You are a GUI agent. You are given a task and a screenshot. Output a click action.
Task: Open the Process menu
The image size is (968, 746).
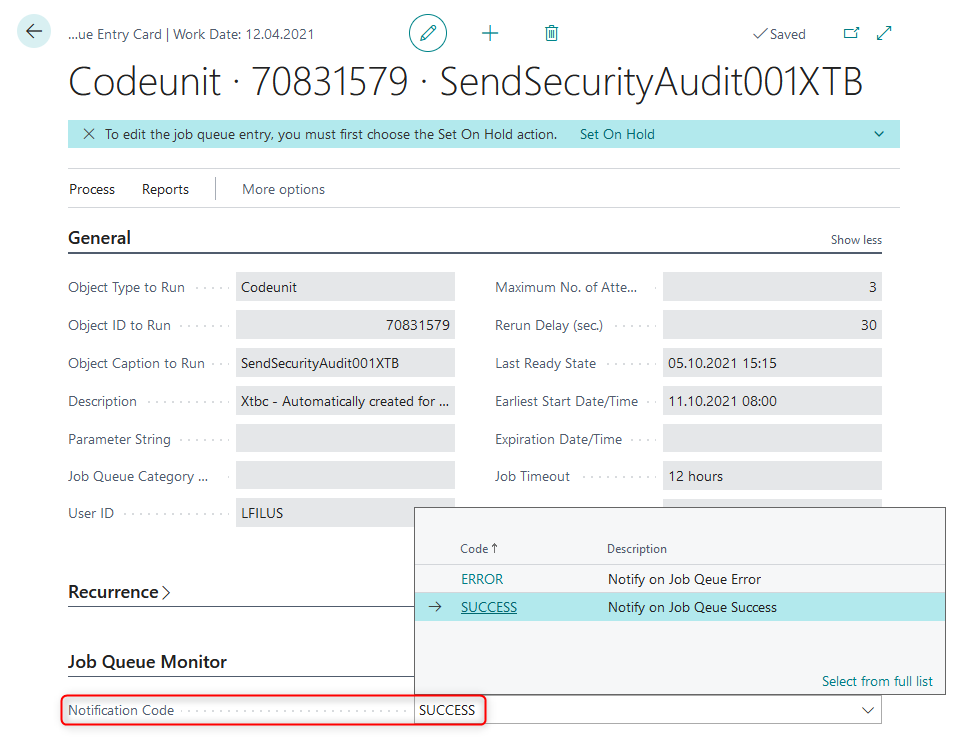tap(92, 190)
